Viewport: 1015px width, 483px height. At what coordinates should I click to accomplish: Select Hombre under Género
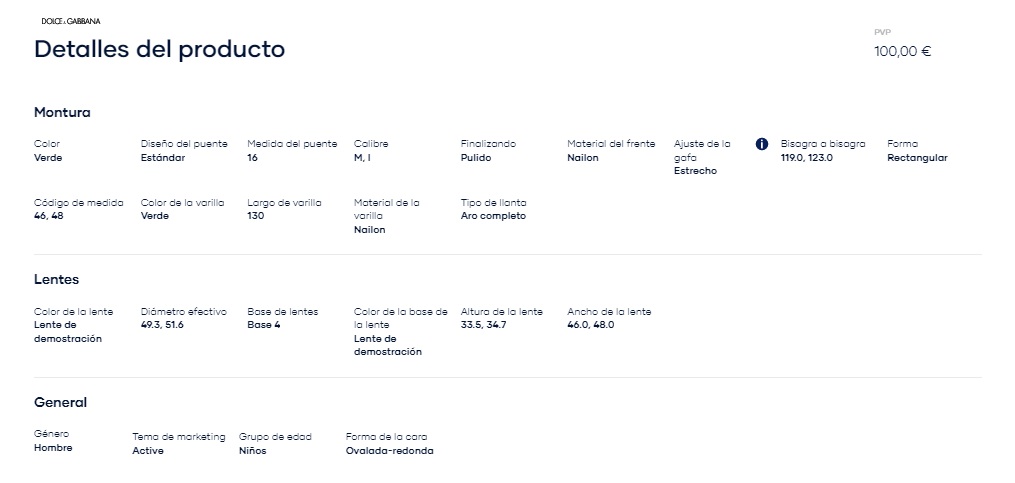[53, 448]
